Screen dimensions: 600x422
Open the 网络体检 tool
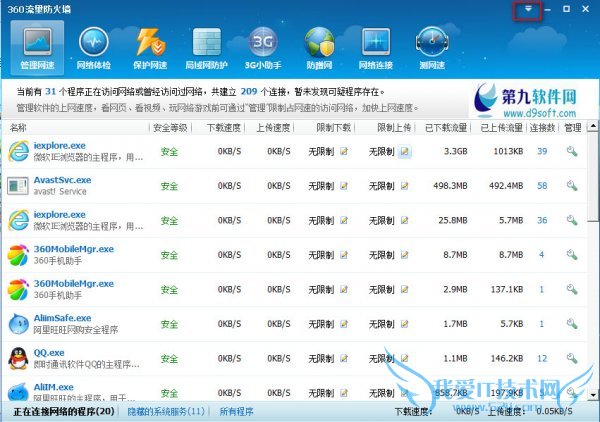[94, 48]
